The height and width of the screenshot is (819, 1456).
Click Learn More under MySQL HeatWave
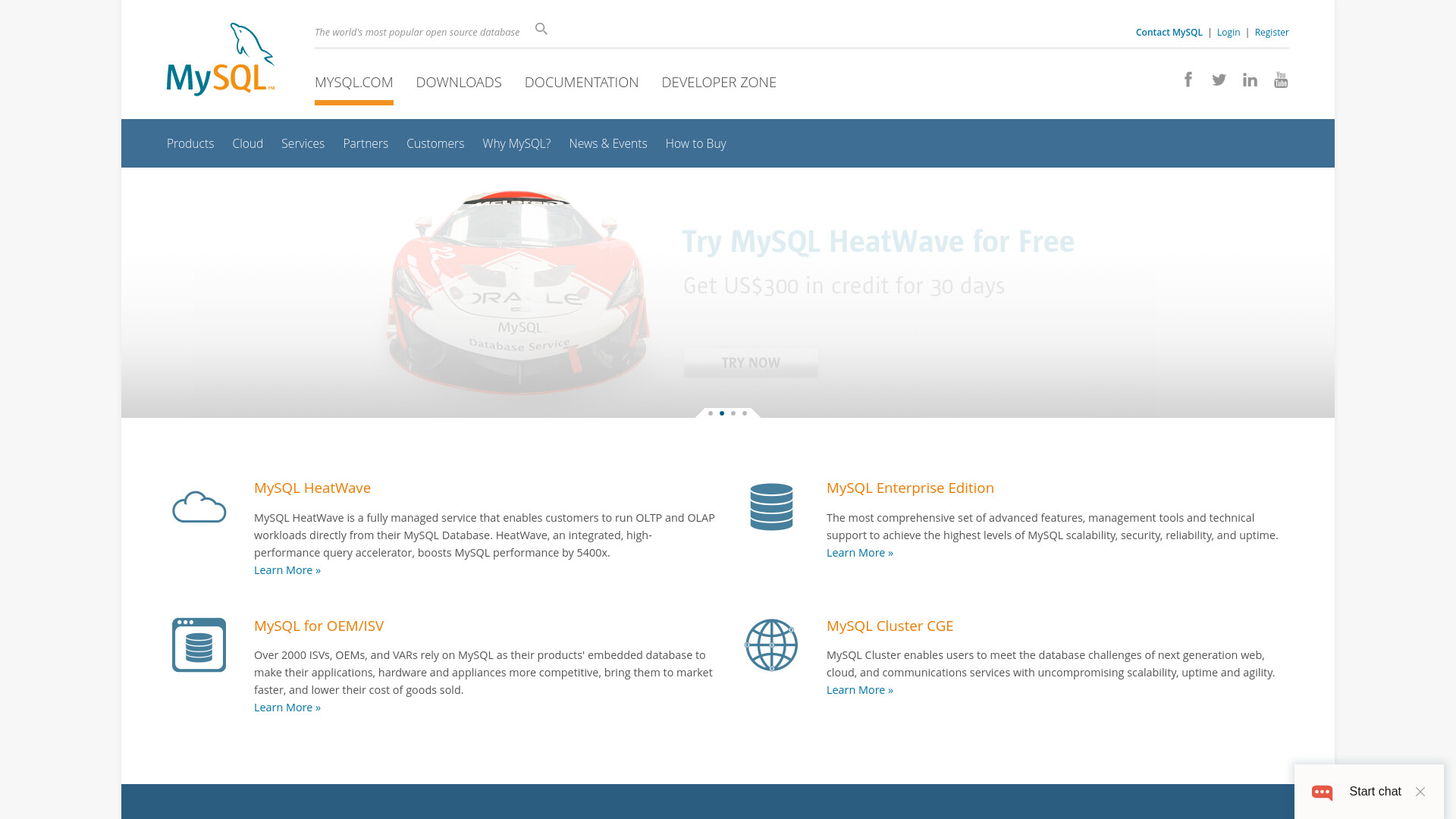(x=287, y=570)
